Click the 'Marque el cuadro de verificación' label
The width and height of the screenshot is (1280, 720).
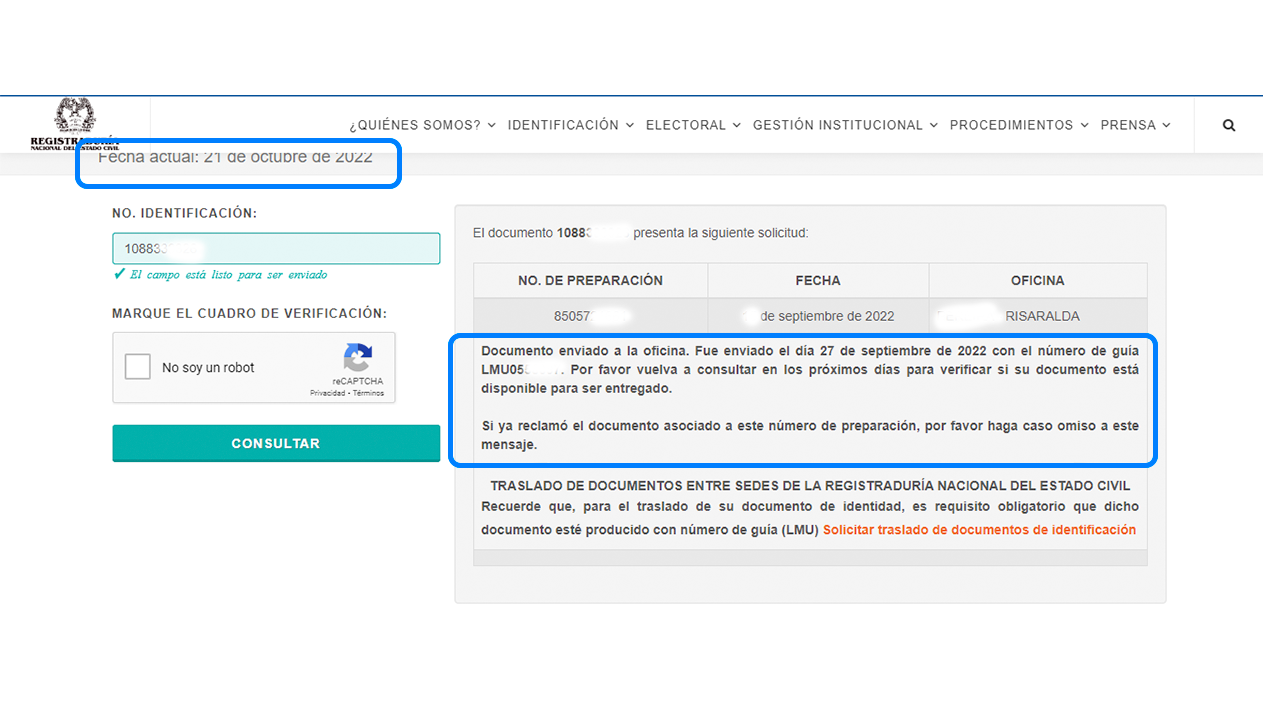[x=249, y=313]
